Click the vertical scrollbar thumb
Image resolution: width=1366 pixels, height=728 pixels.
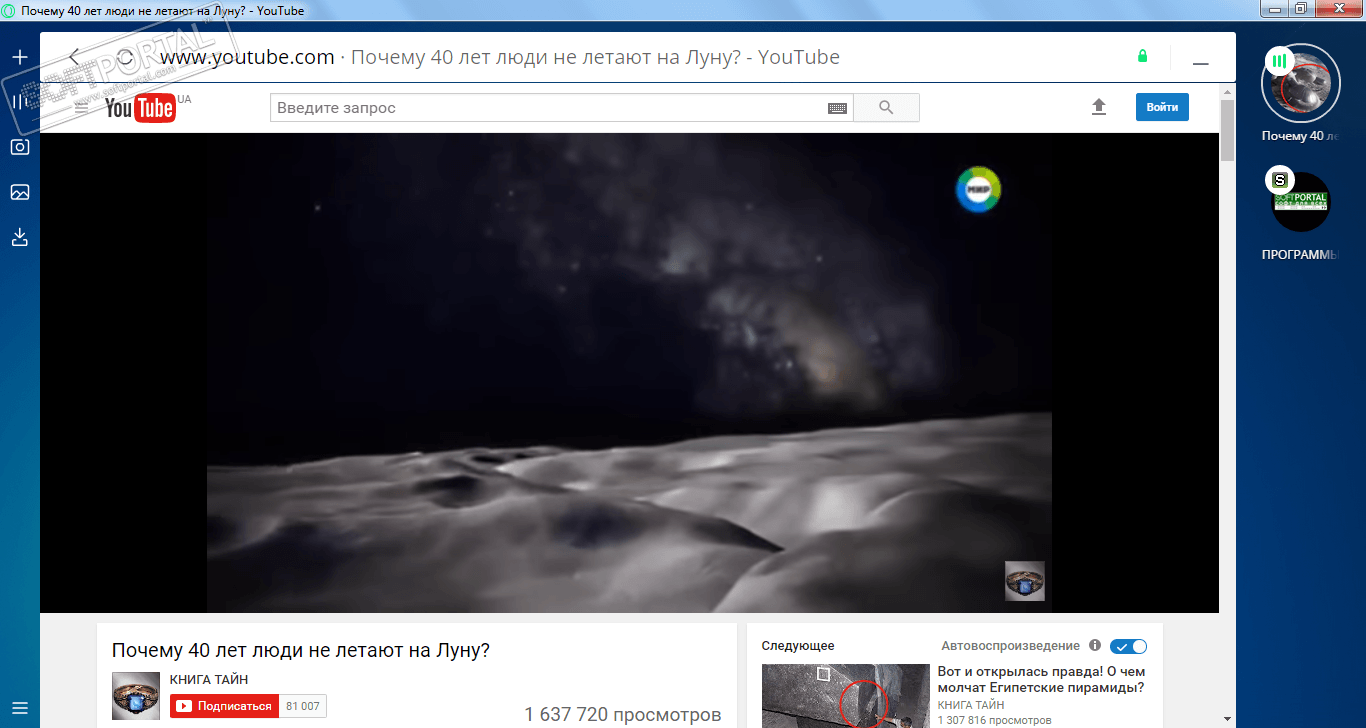[1228, 129]
